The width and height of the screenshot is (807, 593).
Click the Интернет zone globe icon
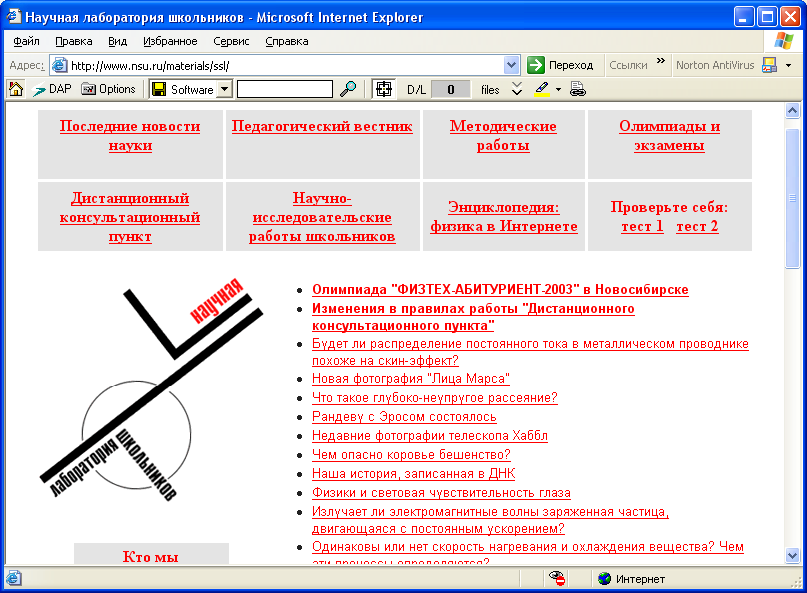click(x=604, y=579)
